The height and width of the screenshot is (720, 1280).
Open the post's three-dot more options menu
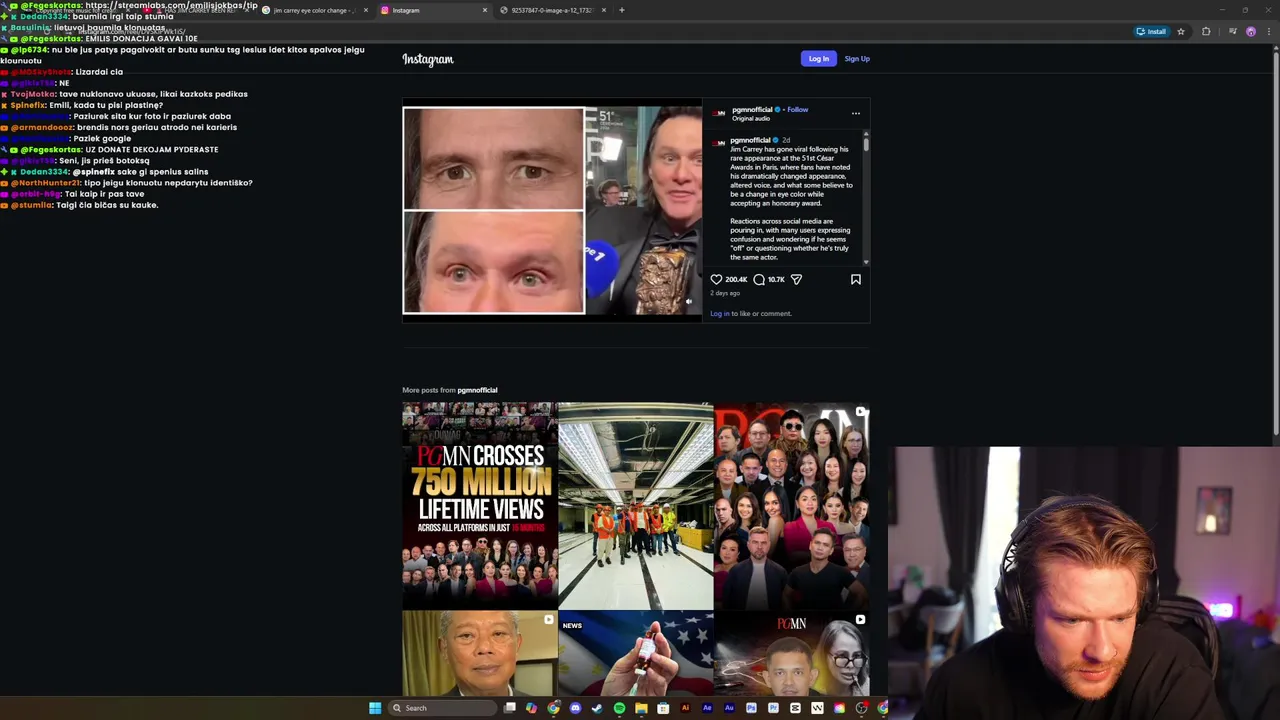click(x=856, y=113)
